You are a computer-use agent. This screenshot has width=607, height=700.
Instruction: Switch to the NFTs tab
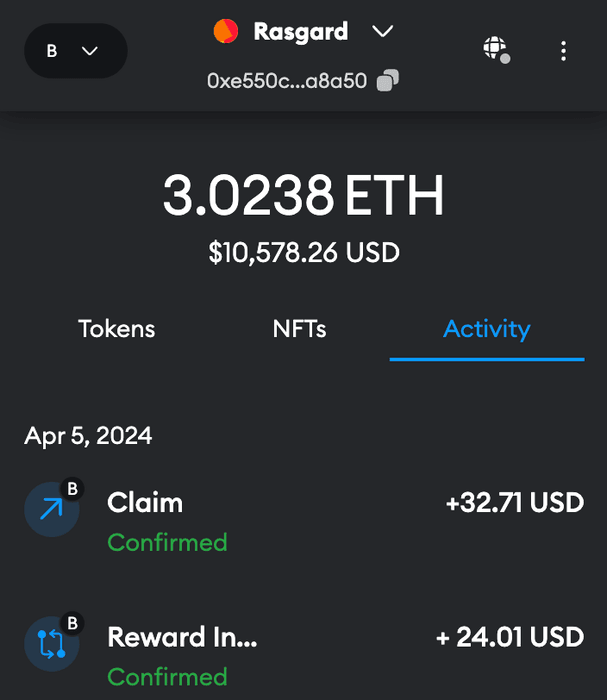pos(299,329)
